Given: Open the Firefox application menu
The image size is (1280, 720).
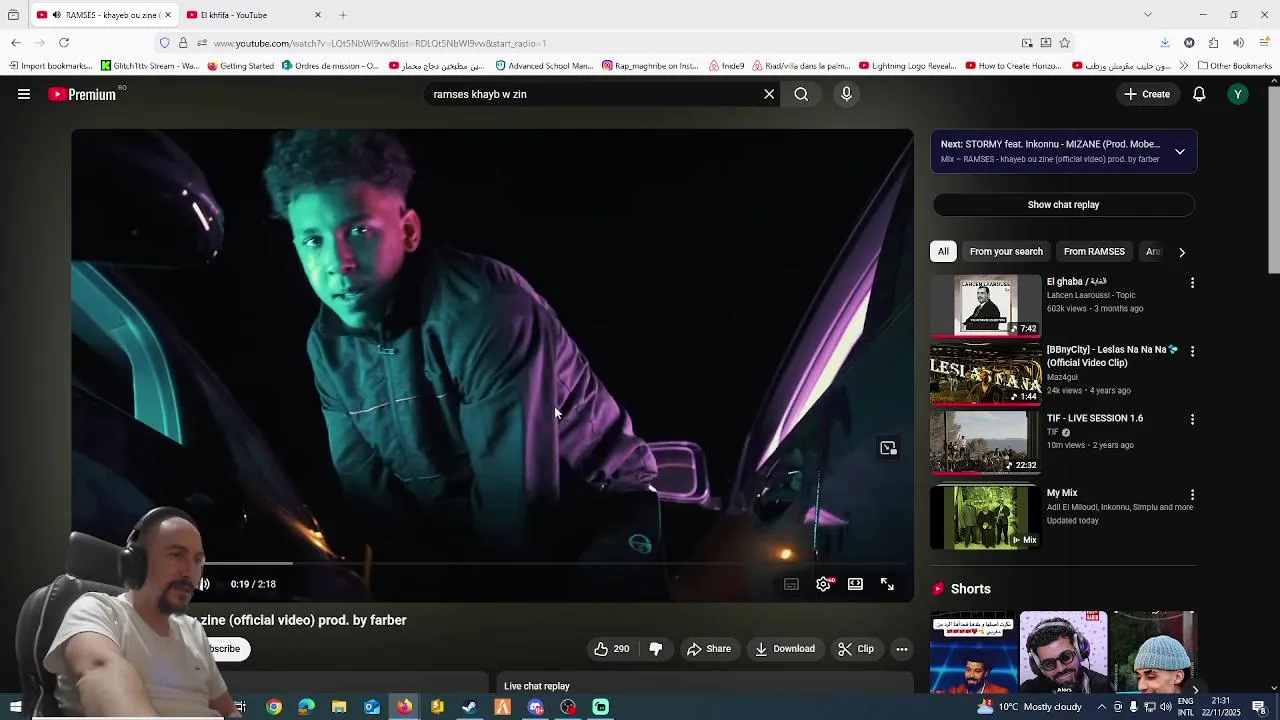Looking at the screenshot, I should click(x=1262, y=43).
